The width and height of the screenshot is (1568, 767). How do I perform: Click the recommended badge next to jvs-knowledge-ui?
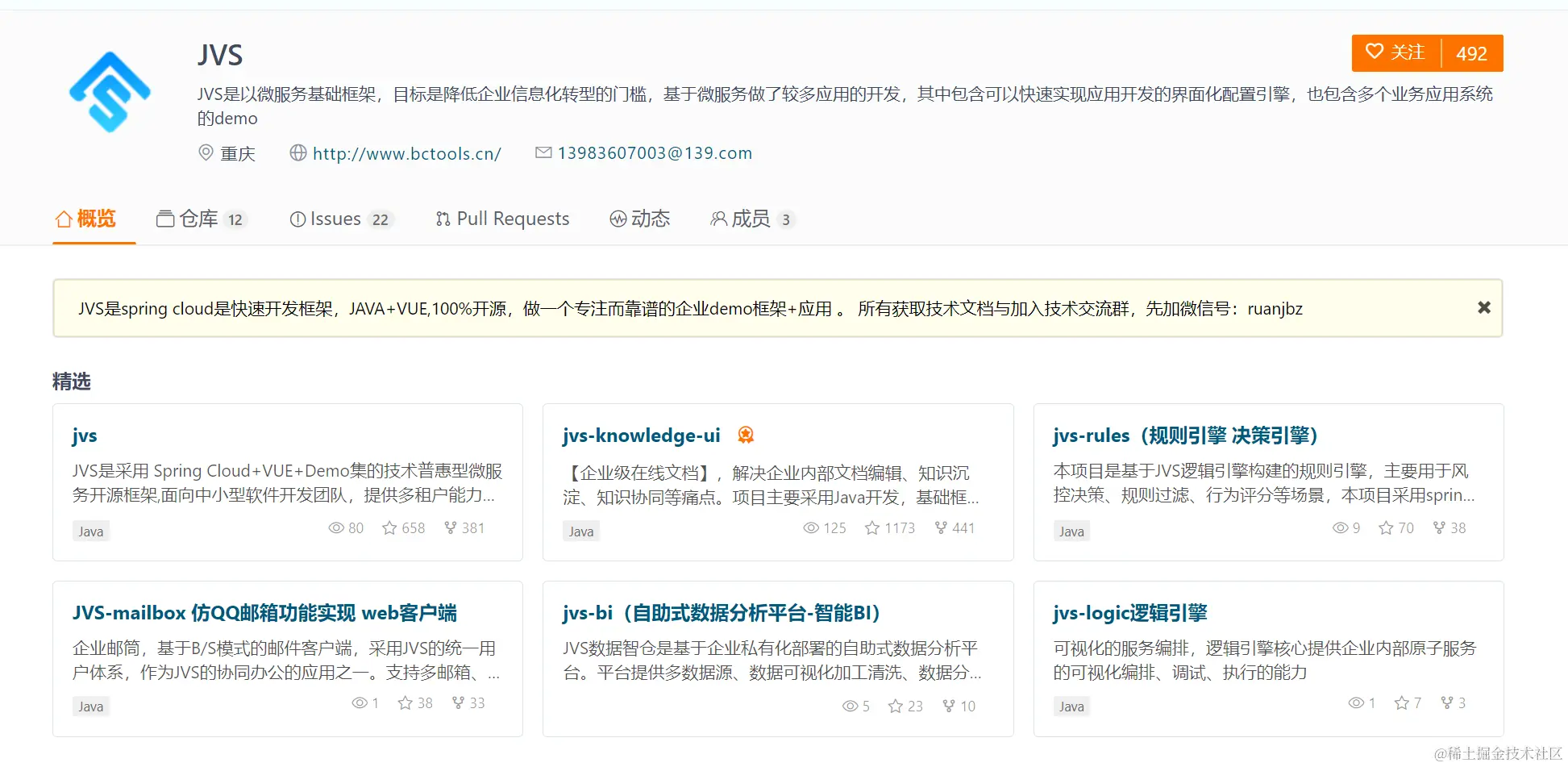click(x=746, y=436)
